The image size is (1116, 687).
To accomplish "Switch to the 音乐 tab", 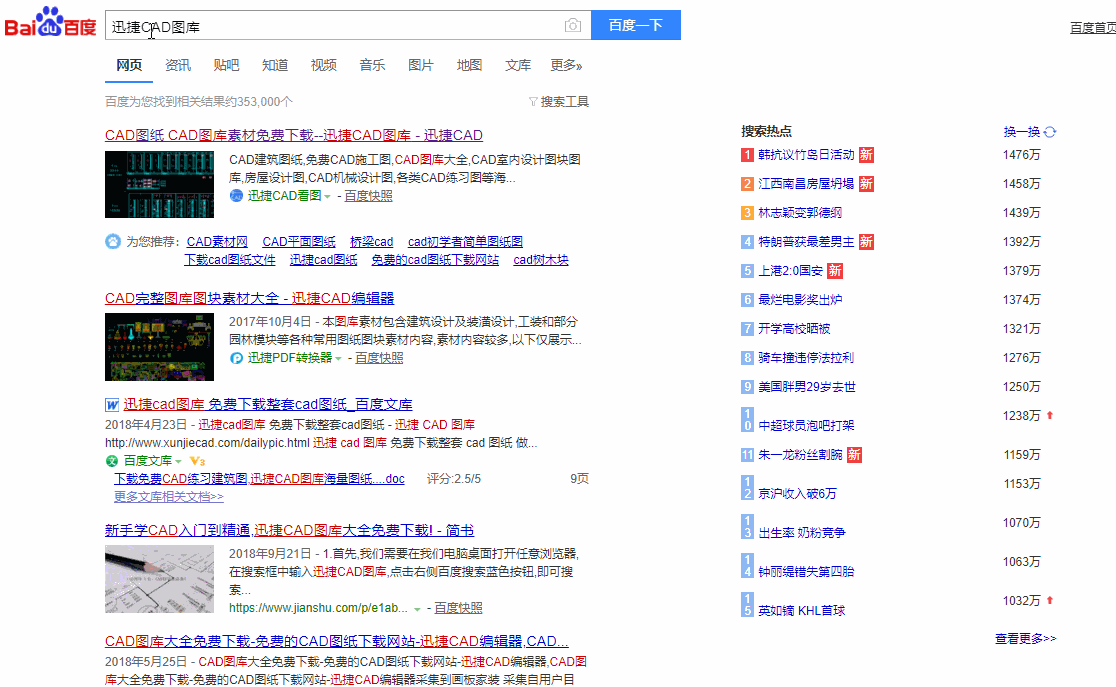I will [372, 65].
